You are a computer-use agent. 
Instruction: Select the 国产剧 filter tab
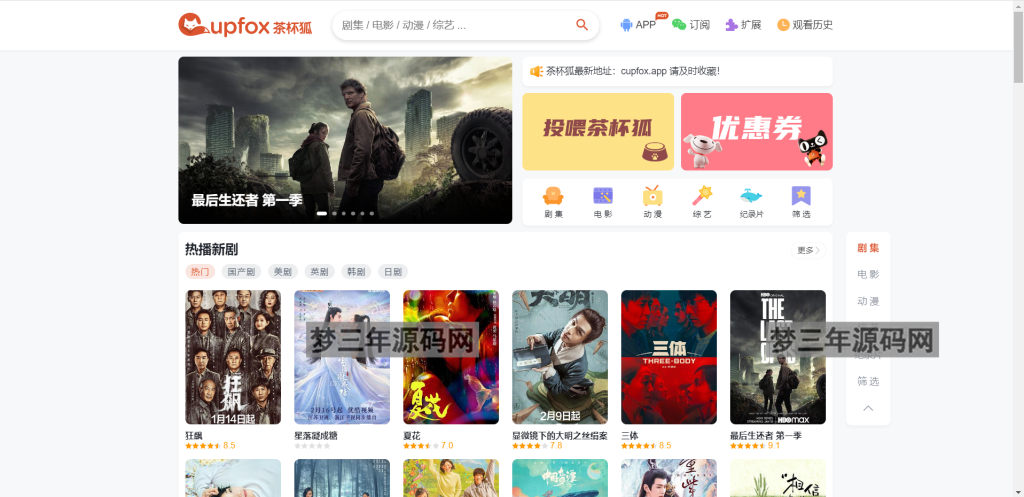[241, 272]
